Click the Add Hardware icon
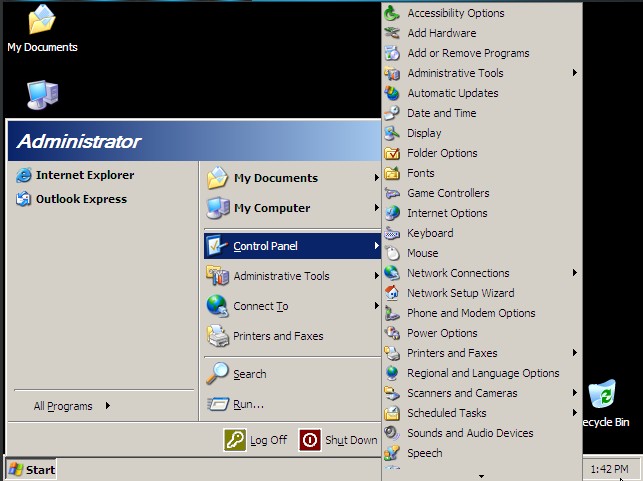This screenshot has width=643, height=481. [392, 33]
